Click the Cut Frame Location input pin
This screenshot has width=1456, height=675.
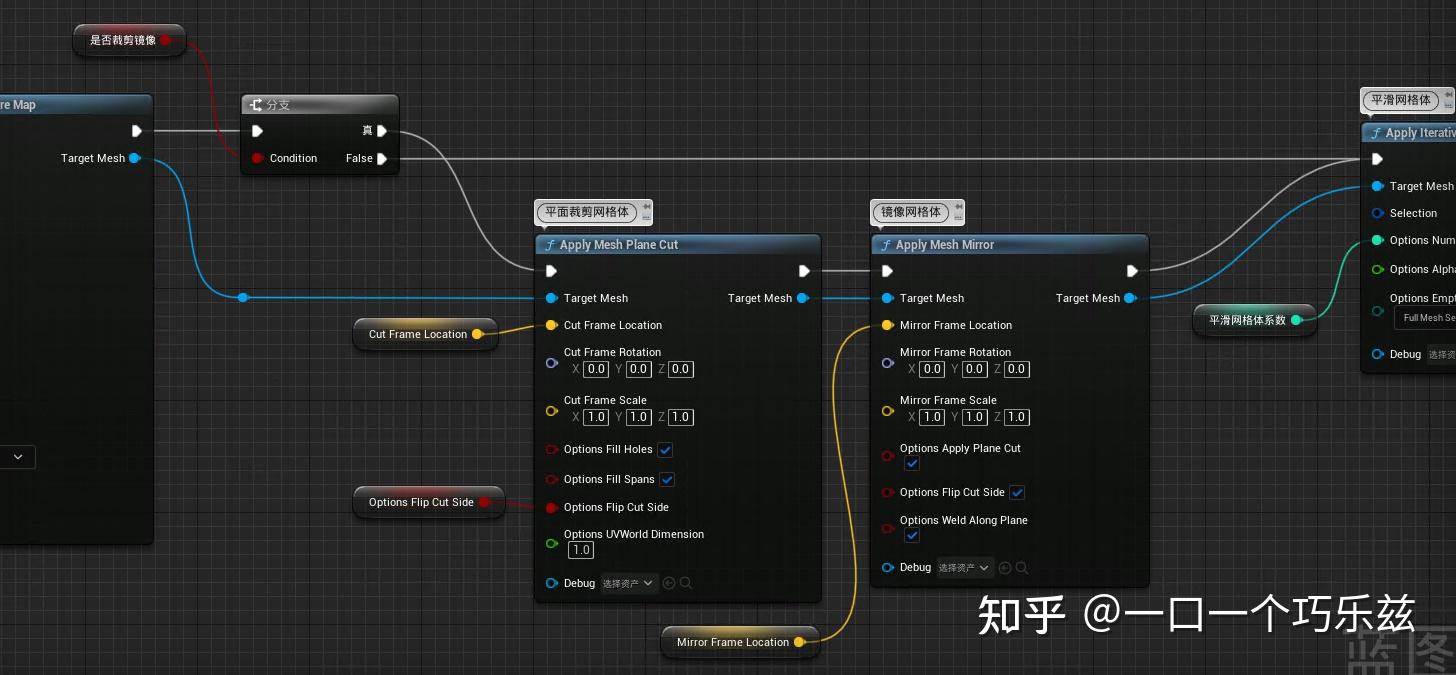click(551, 324)
